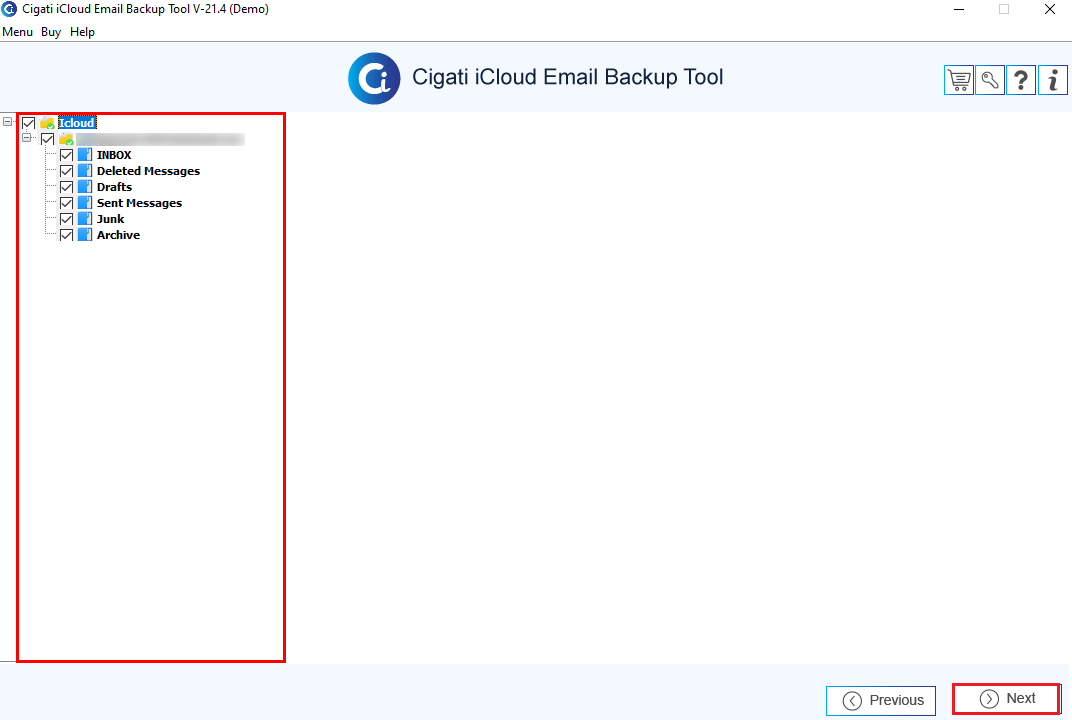The height and width of the screenshot is (720, 1072).
Task: Go back with the Previous button
Action: 881,700
